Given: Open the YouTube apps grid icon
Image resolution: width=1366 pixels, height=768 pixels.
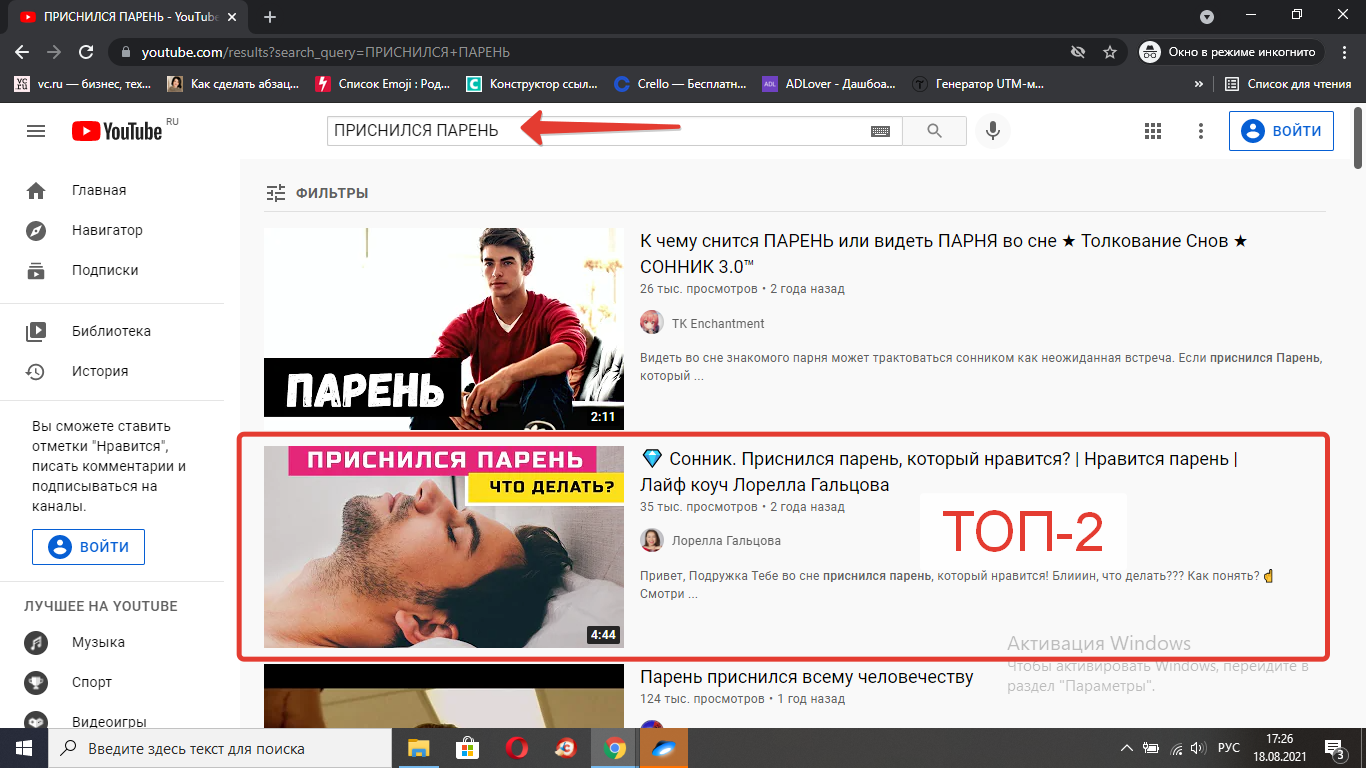Looking at the screenshot, I should [1152, 131].
